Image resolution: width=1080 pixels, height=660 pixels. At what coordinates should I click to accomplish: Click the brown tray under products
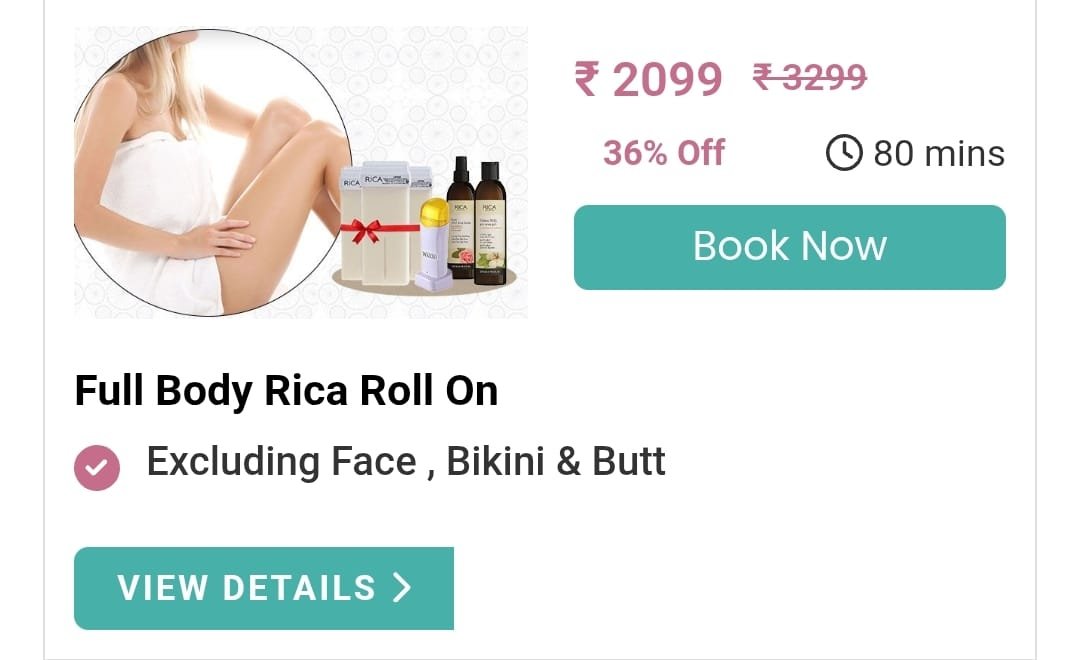tap(424, 281)
